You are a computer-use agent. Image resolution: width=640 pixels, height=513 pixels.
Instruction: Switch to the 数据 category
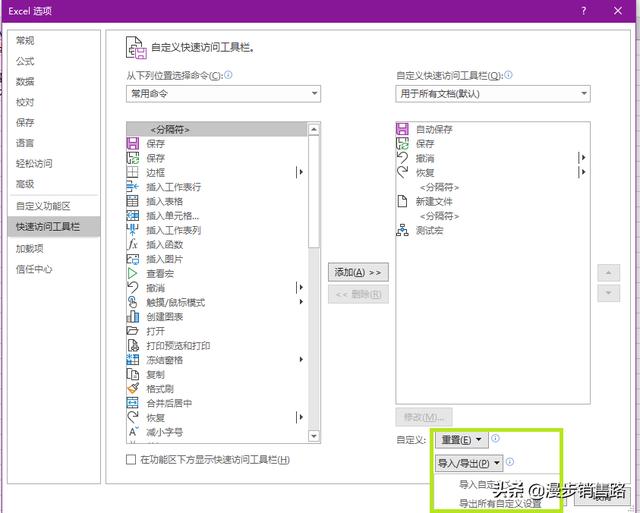(x=53, y=82)
